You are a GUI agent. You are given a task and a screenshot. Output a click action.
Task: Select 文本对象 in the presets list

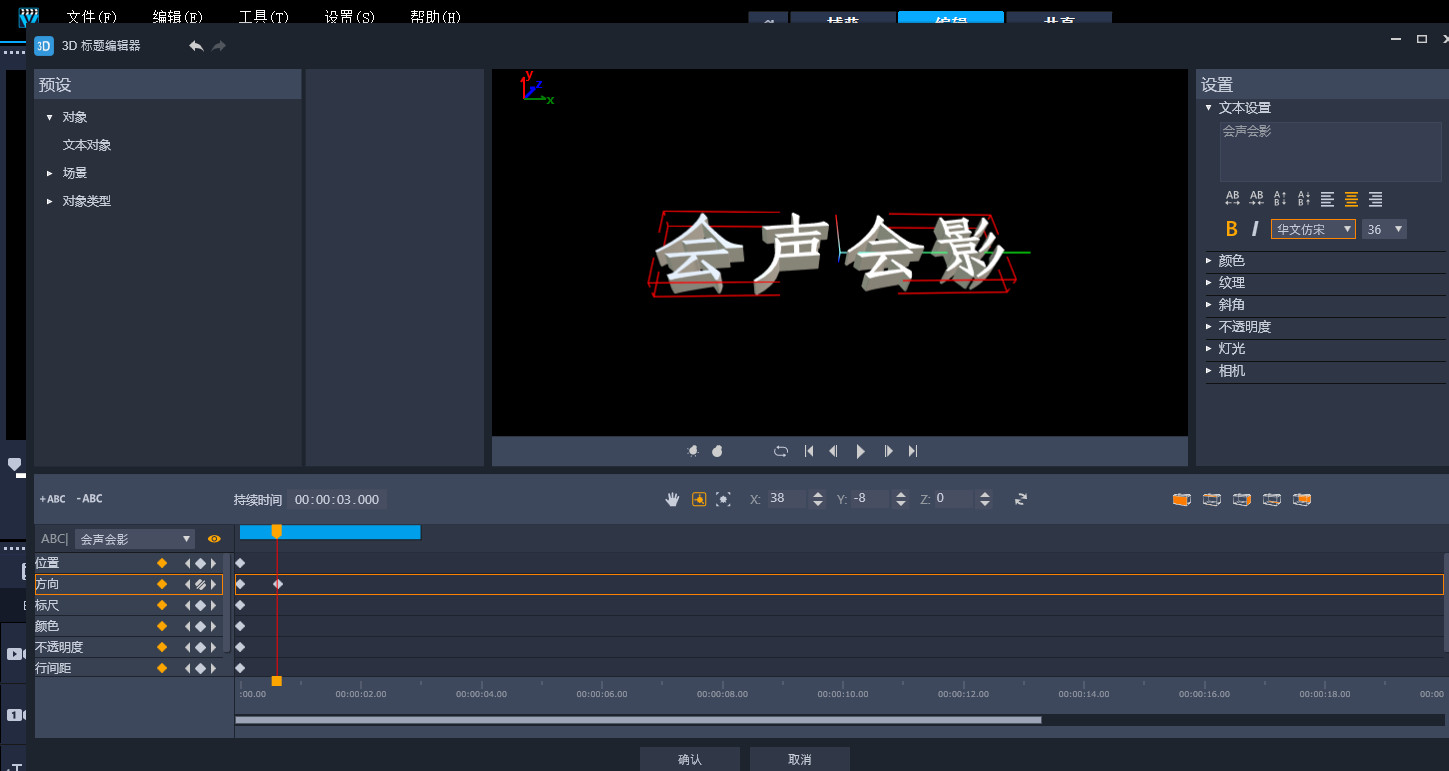(x=87, y=145)
